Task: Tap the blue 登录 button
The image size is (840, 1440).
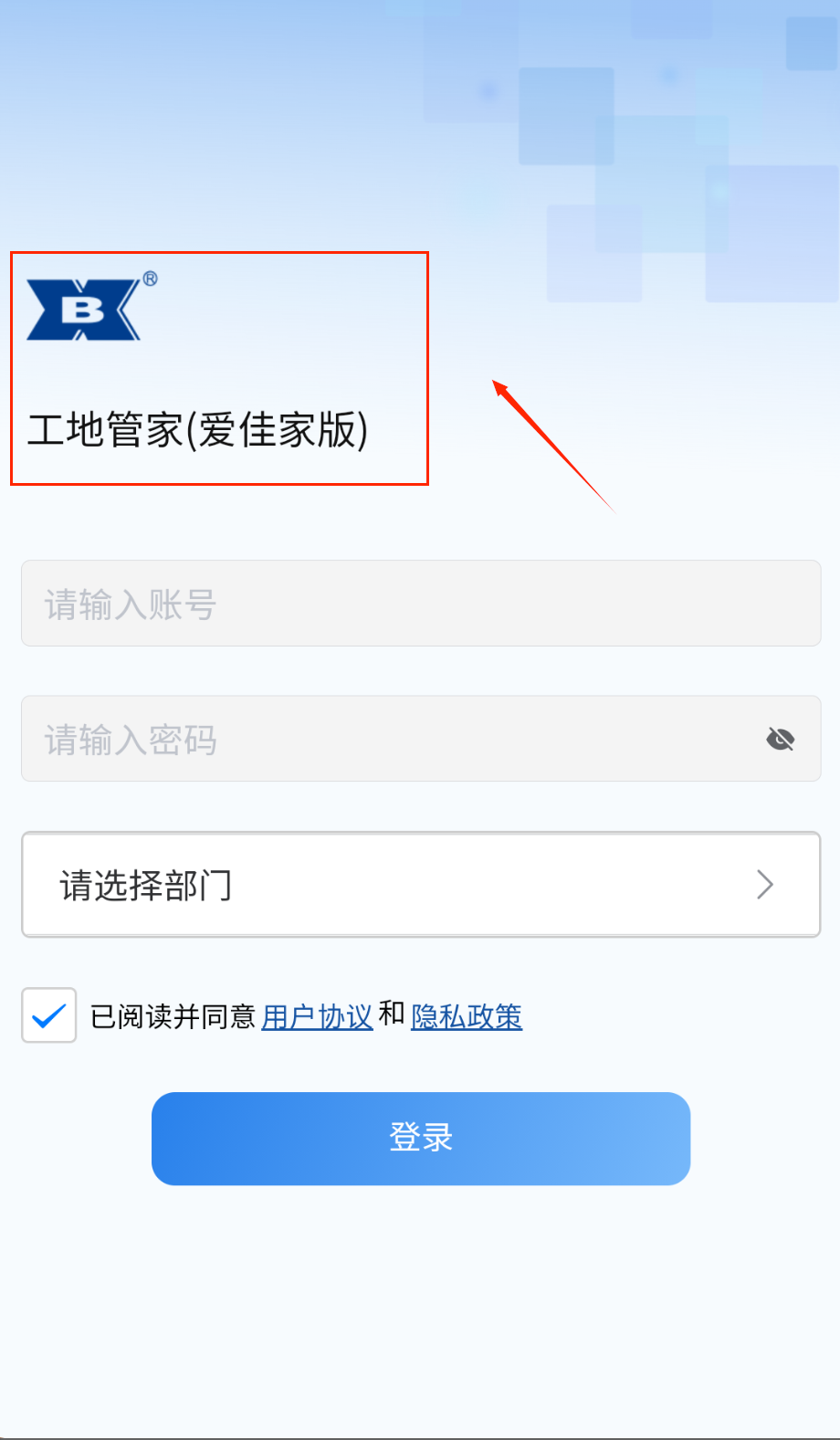Action: tap(421, 1139)
